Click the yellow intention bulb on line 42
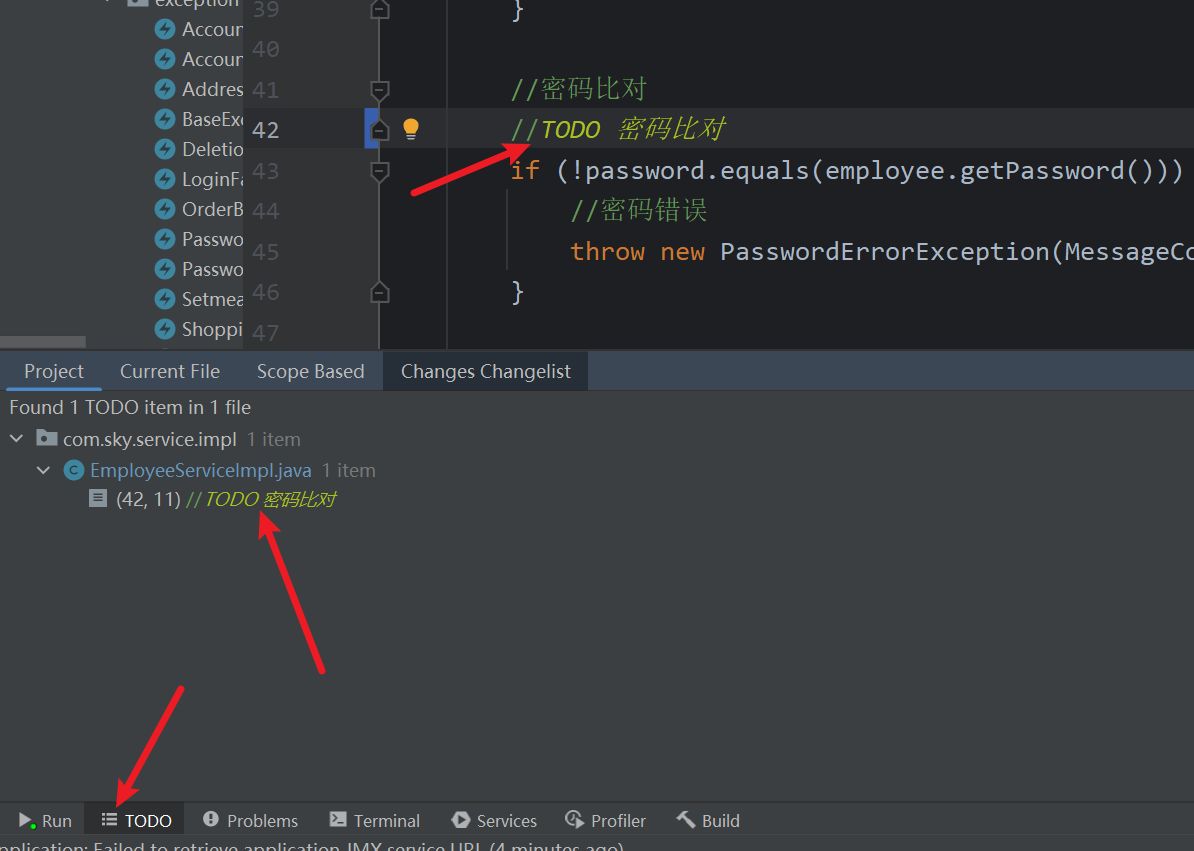This screenshot has width=1194, height=851. pyautogui.click(x=409, y=128)
